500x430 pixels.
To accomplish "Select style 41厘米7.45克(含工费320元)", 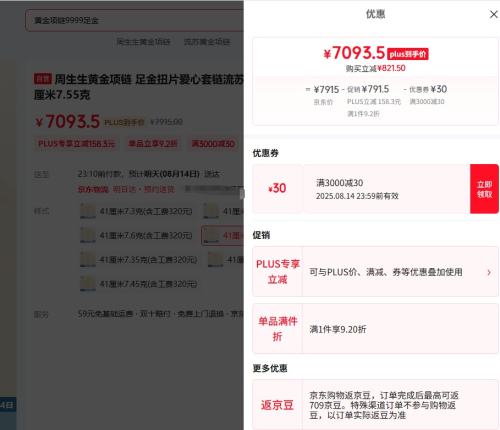I will coord(139,284).
